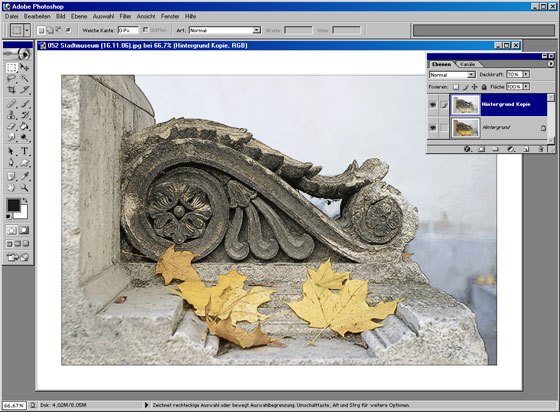Open the Filter menu
560x412 pixels.
tap(125, 16)
